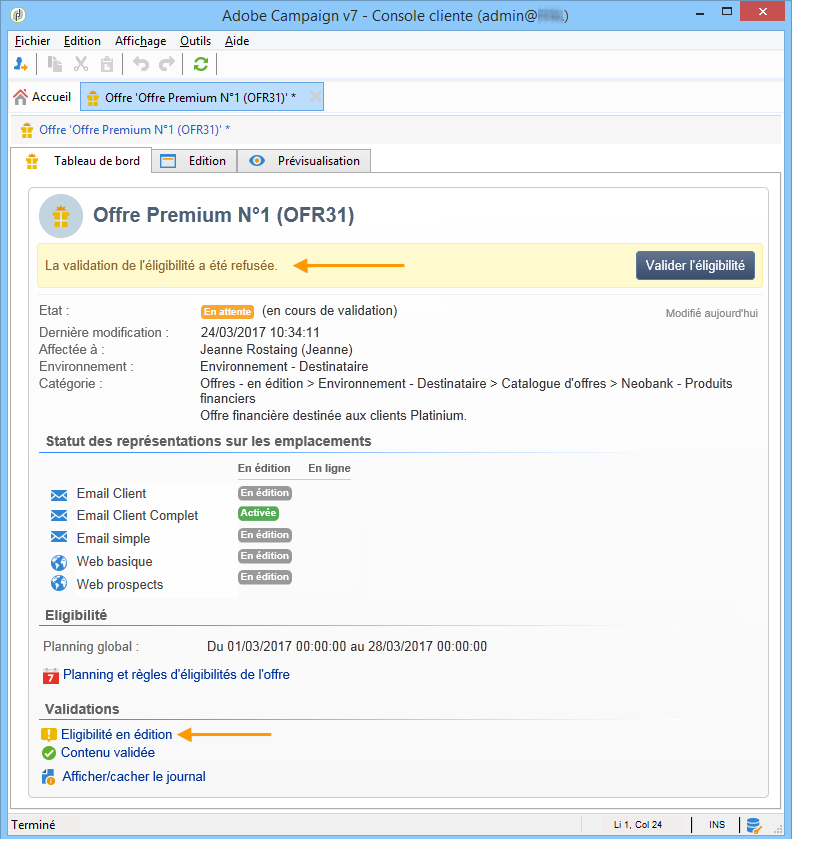Click the red calendar planning icon
Image resolution: width=819 pixels, height=866 pixels.
click(x=50, y=676)
